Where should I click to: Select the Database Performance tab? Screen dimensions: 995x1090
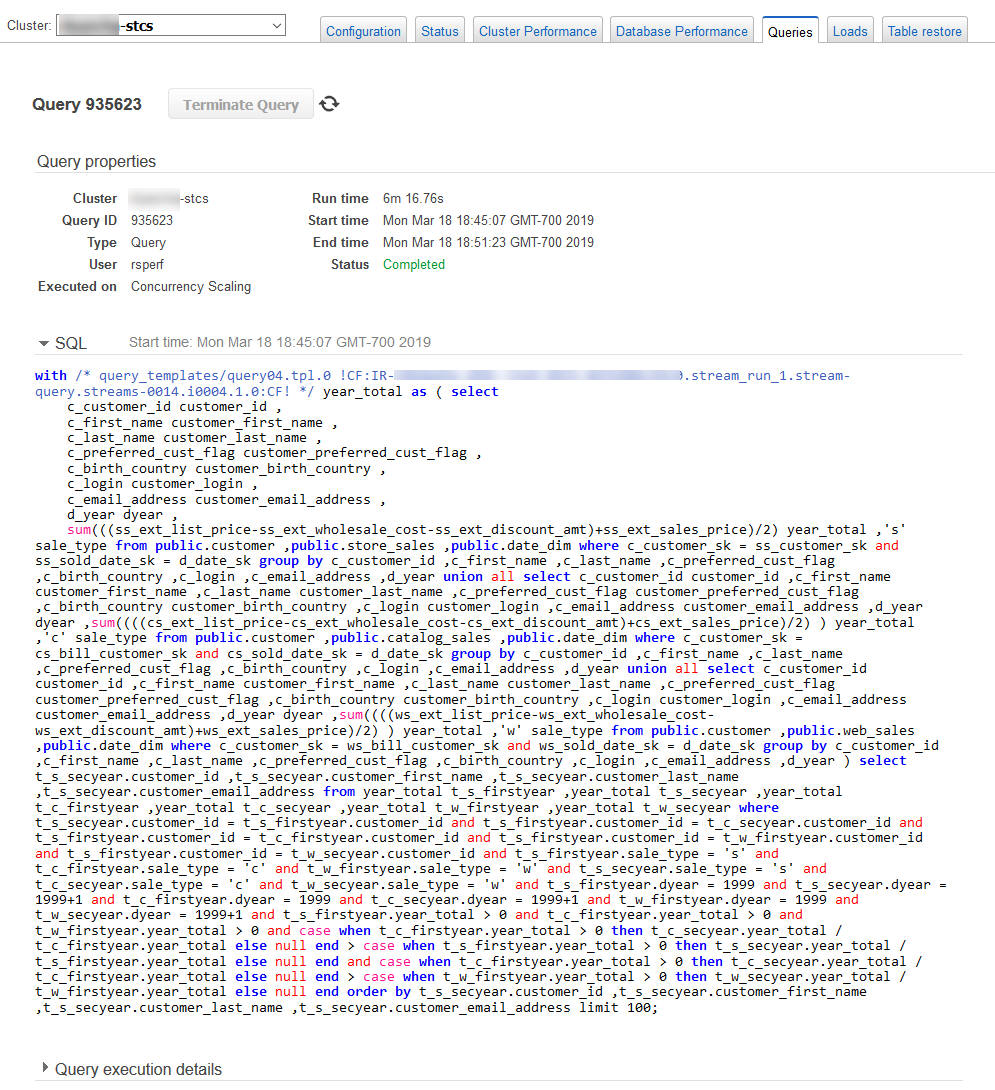tap(681, 31)
